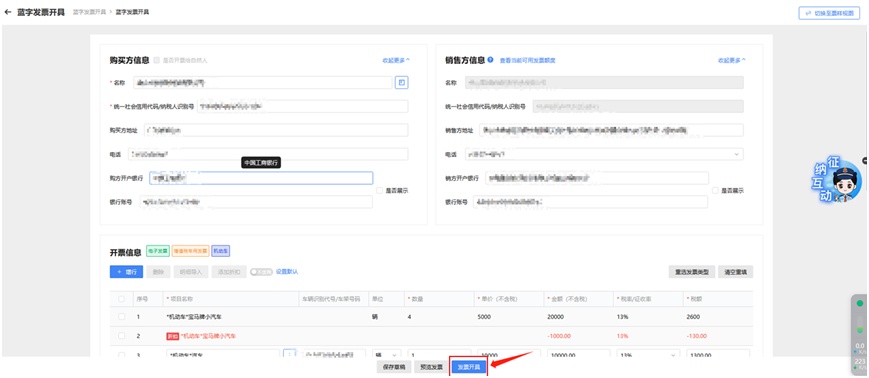Collapse the 征纳互动 floating widget with its small dark button
This screenshot has height=378, width=869.
point(865,160)
